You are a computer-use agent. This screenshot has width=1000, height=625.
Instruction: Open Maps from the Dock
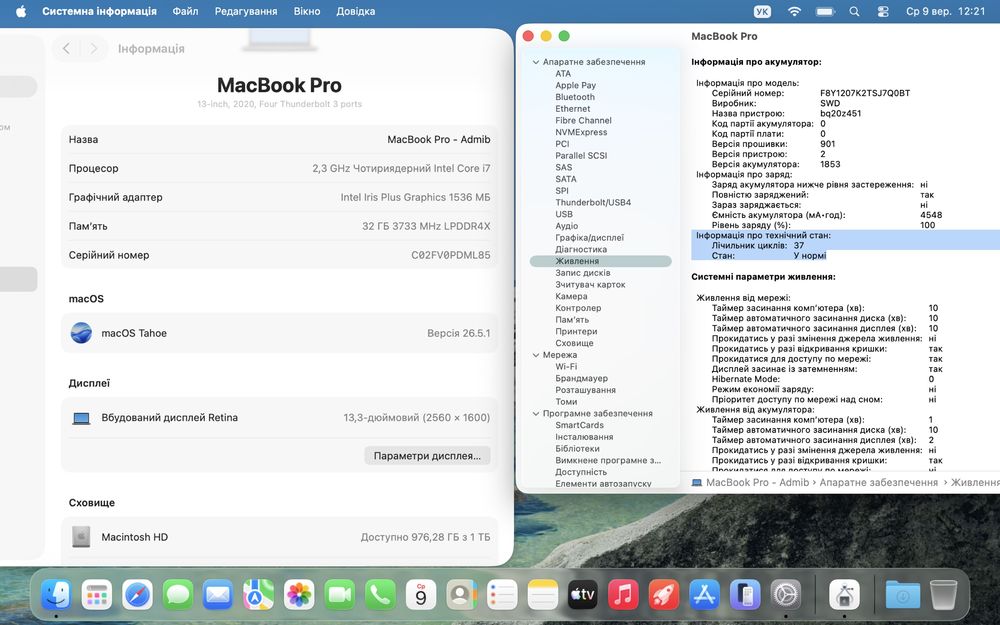pyautogui.click(x=258, y=595)
